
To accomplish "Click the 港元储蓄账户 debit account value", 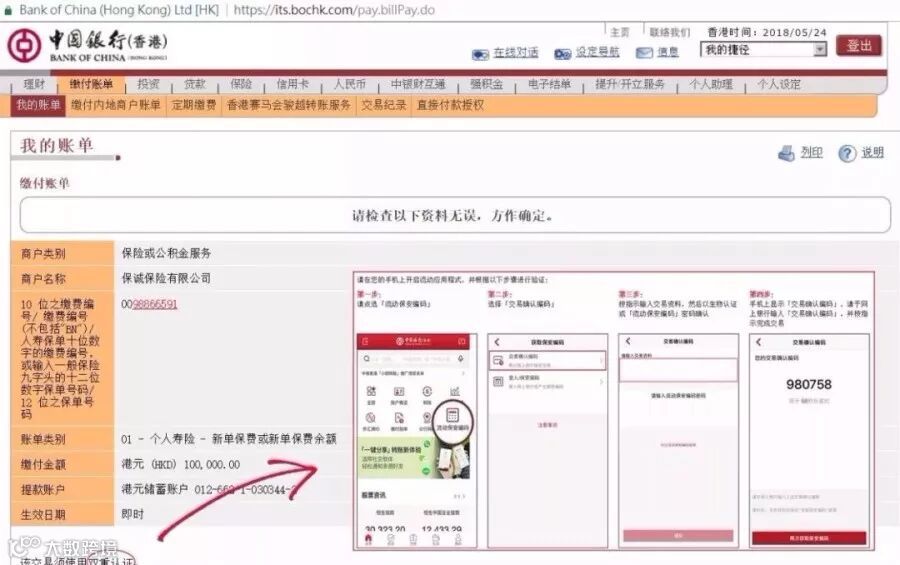I will click(210, 489).
